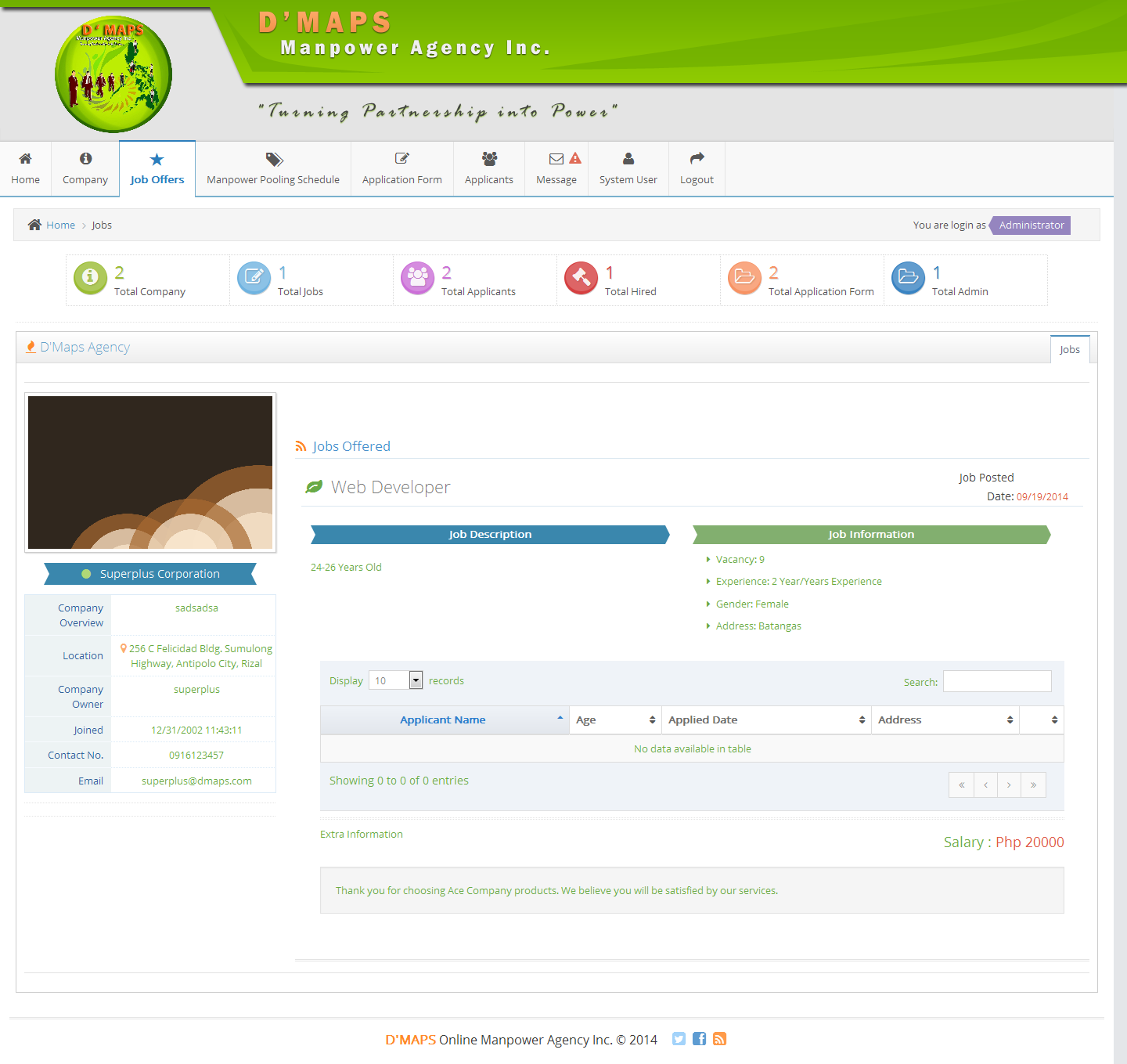This screenshot has width=1127, height=1064.
Task: Go to the Applicants menu item
Action: pyautogui.click(x=489, y=169)
